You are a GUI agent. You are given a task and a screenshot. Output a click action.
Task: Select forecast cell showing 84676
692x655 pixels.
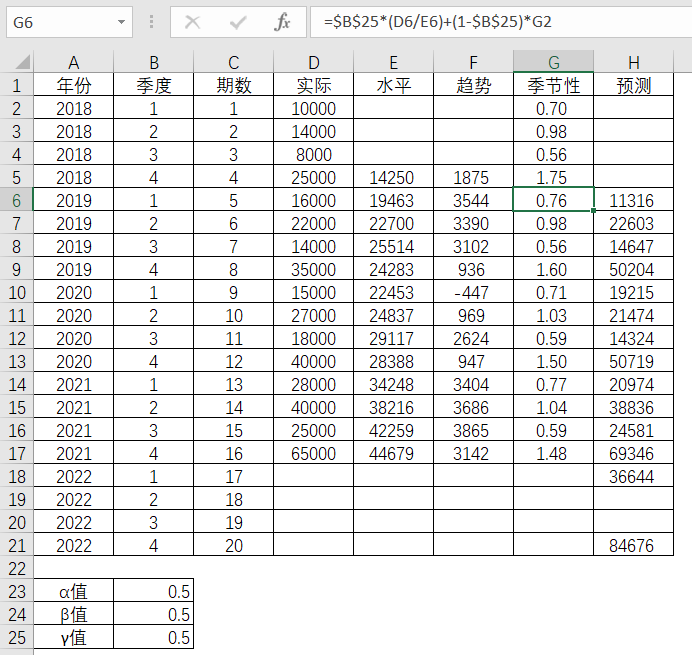633,545
